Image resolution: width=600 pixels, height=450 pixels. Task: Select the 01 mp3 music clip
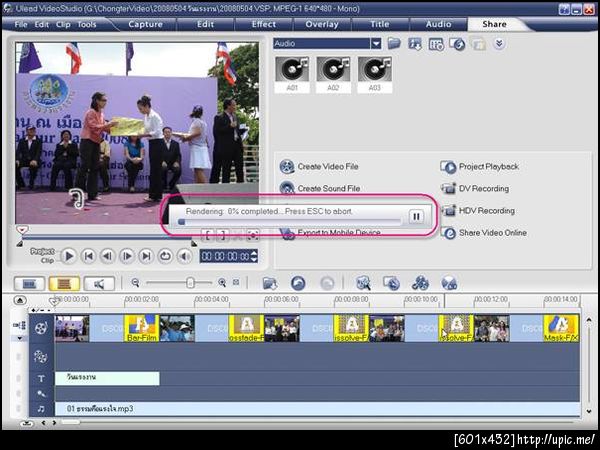pos(317,409)
